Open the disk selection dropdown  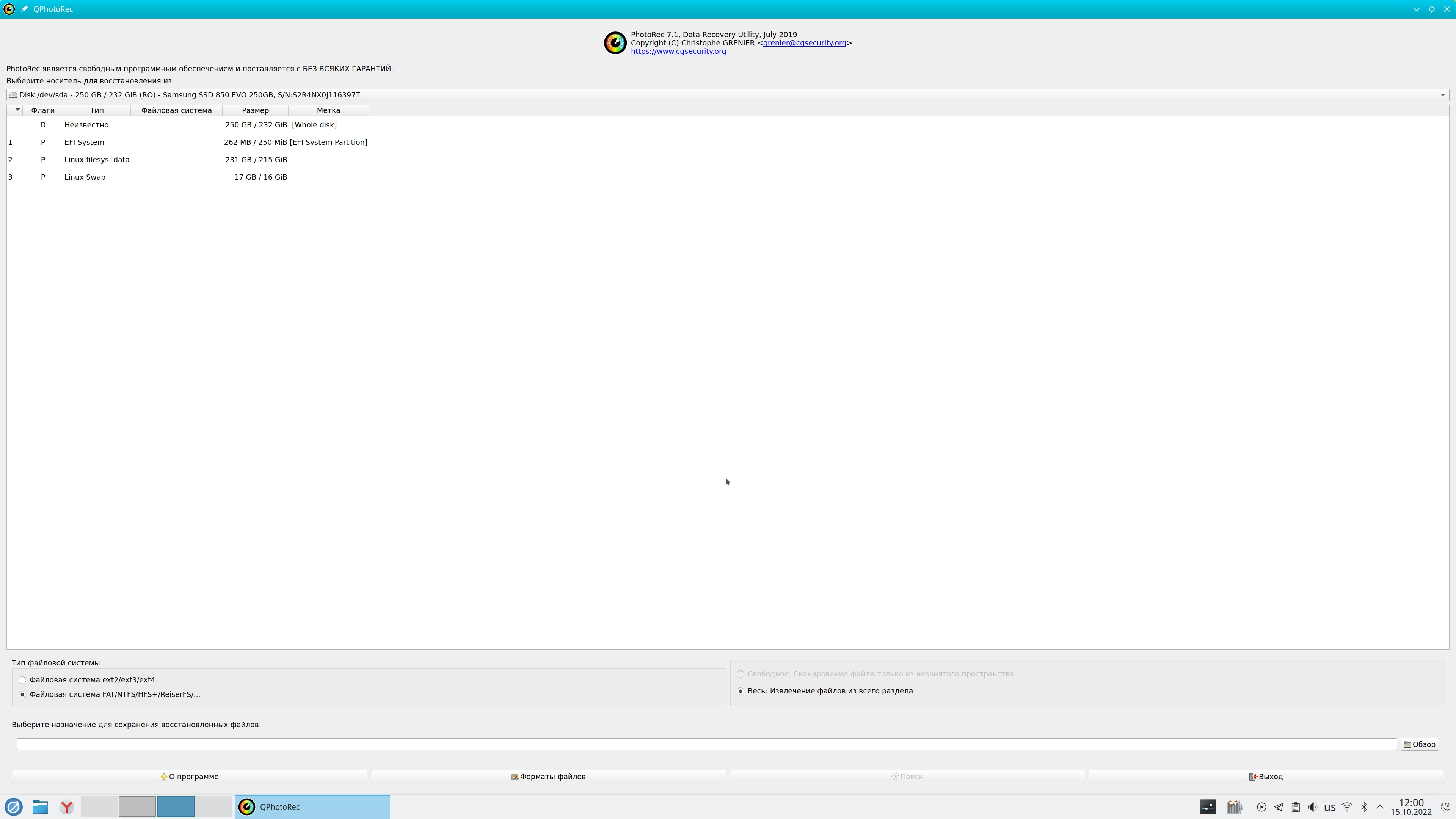coord(1442,95)
